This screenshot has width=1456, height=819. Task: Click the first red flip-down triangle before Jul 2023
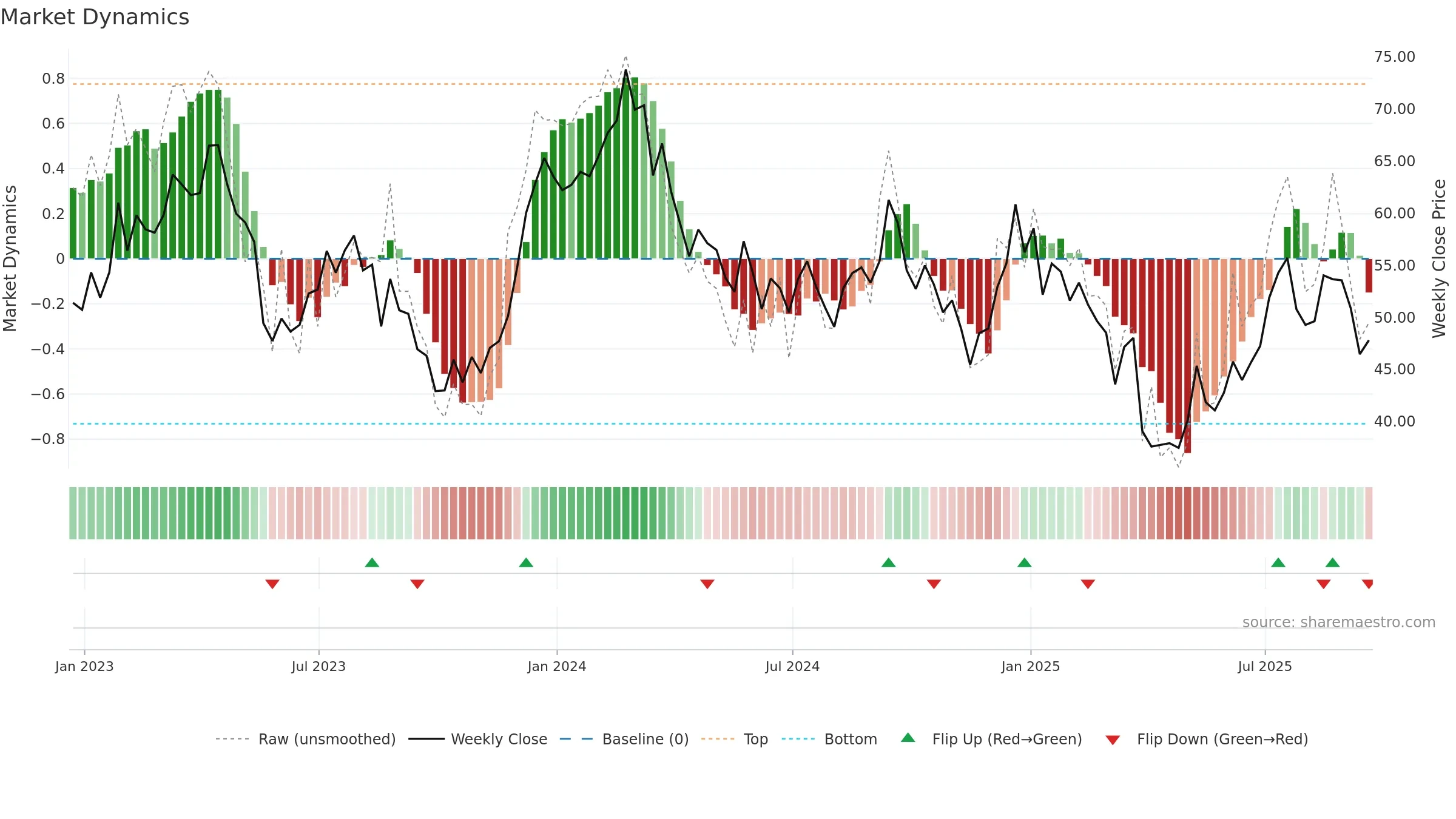(x=272, y=584)
